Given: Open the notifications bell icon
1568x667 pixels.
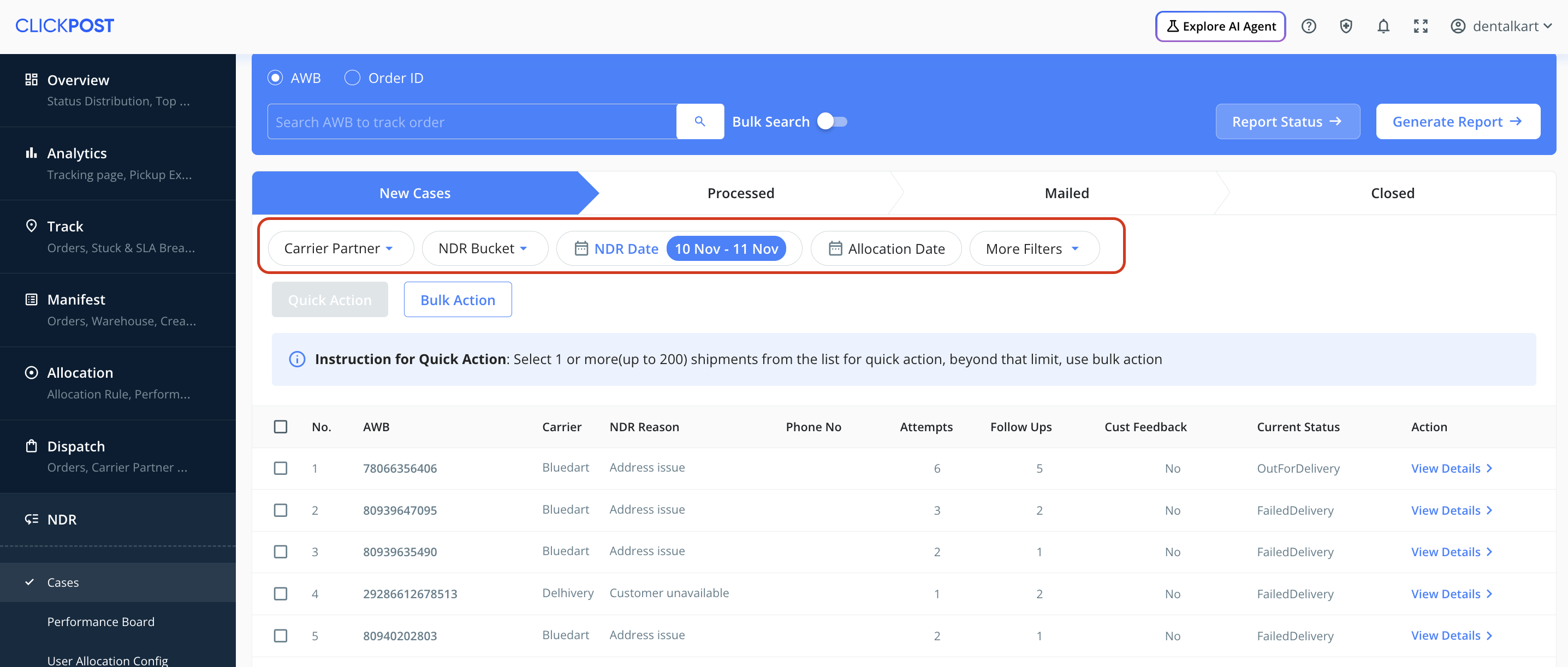Looking at the screenshot, I should [x=1383, y=26].
